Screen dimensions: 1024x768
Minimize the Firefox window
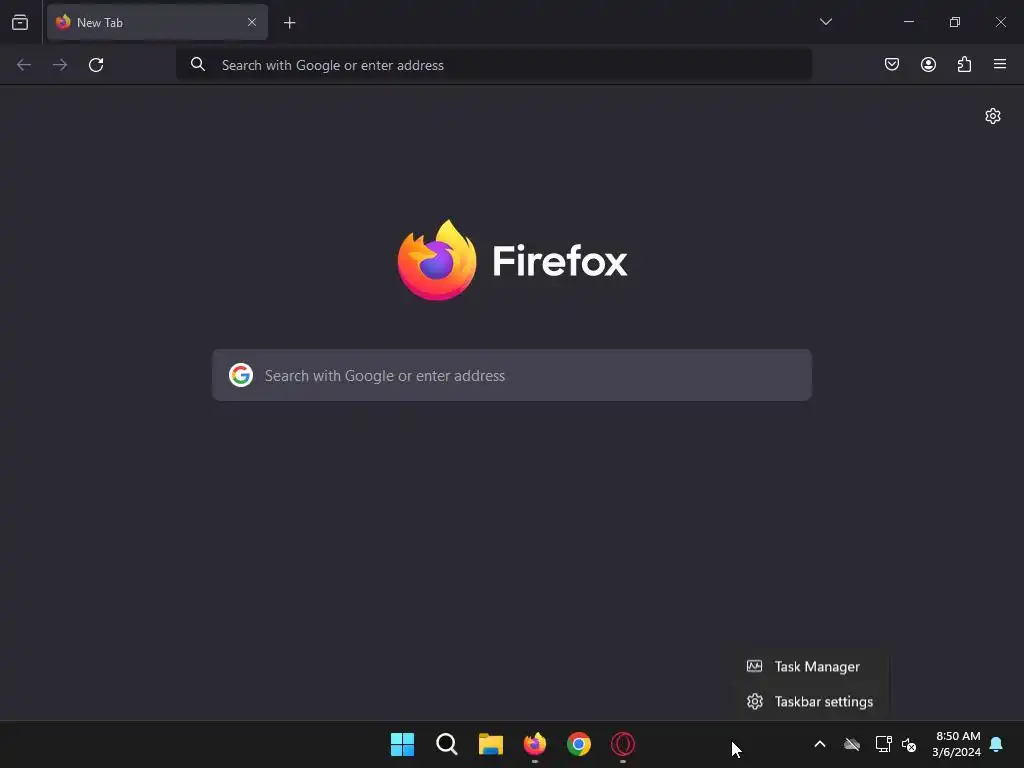pyautogui.click(x=908, y=22)
